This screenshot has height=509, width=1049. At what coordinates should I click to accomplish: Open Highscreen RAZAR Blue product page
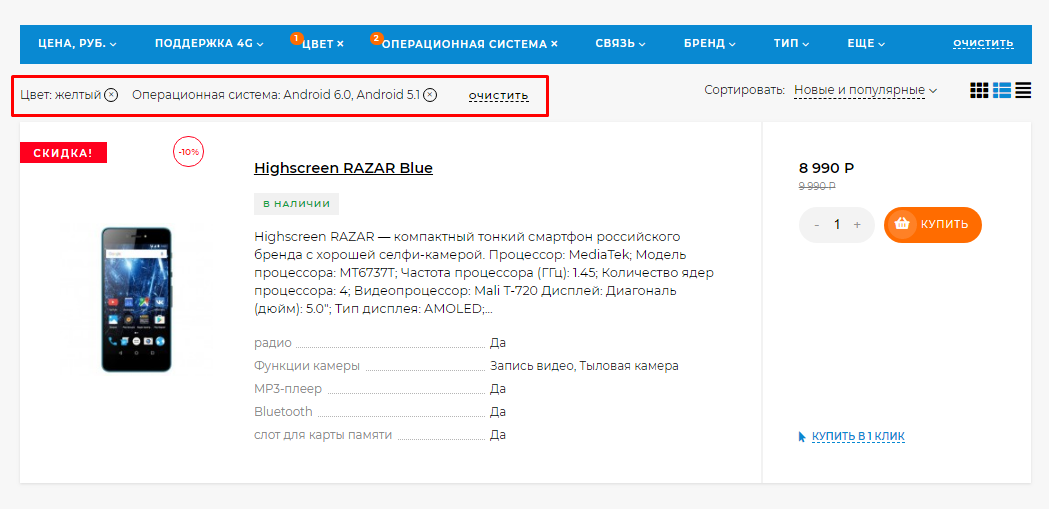(x=343, y=168)
